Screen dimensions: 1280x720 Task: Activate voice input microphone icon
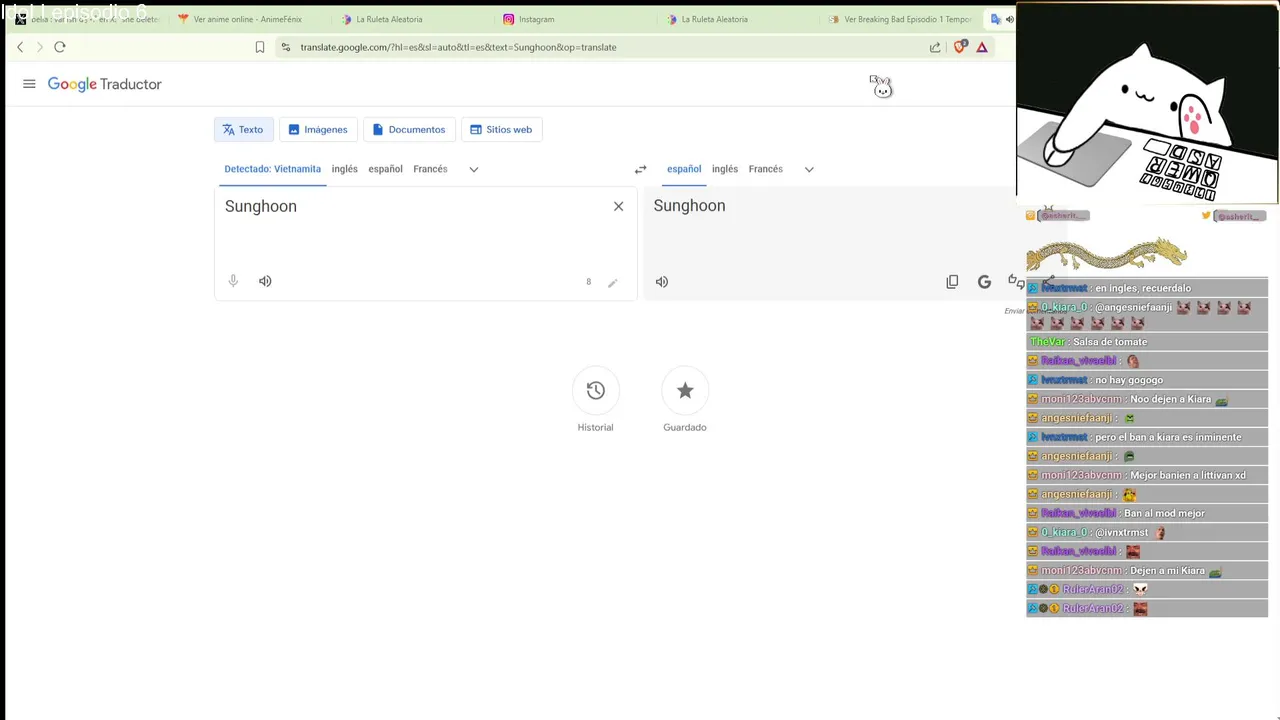pyautogui.click(x=233, y=281)
